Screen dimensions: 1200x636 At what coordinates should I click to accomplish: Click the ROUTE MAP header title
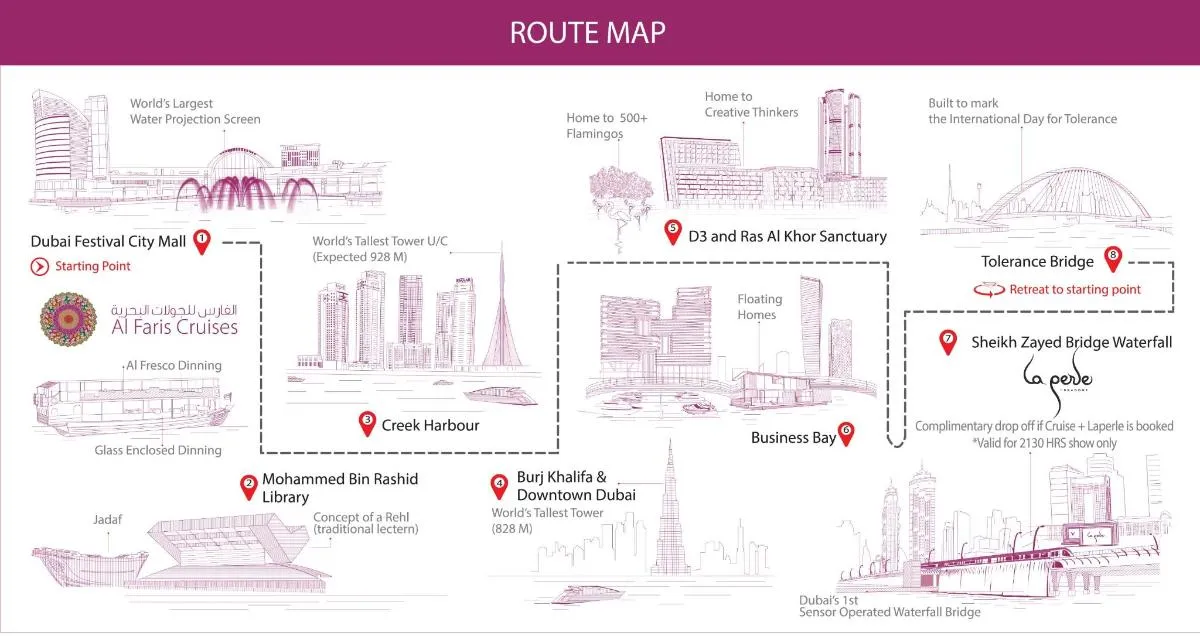(x=587, y=32)
